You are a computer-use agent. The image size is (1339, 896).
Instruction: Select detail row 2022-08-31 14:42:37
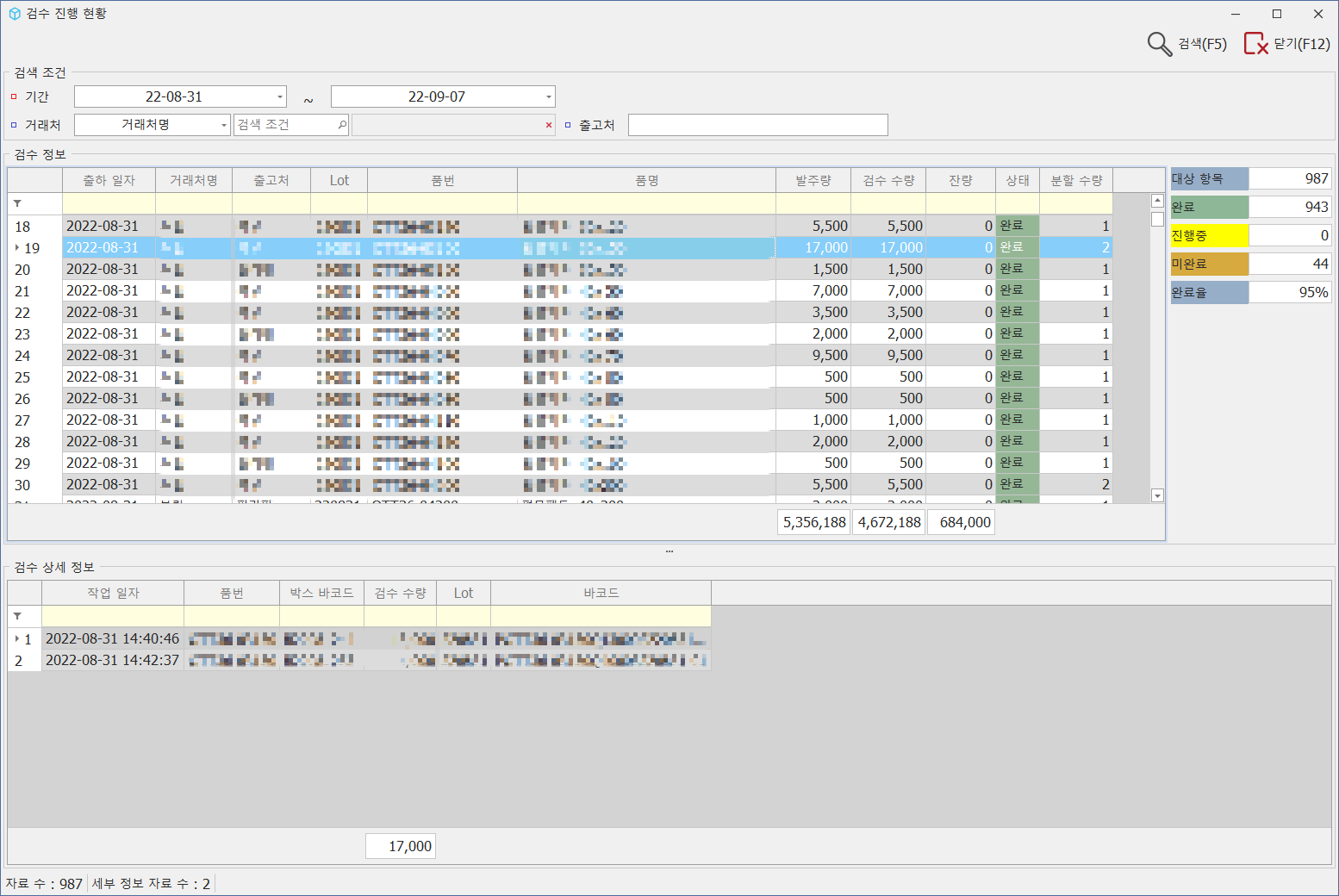tap(359, 660)
